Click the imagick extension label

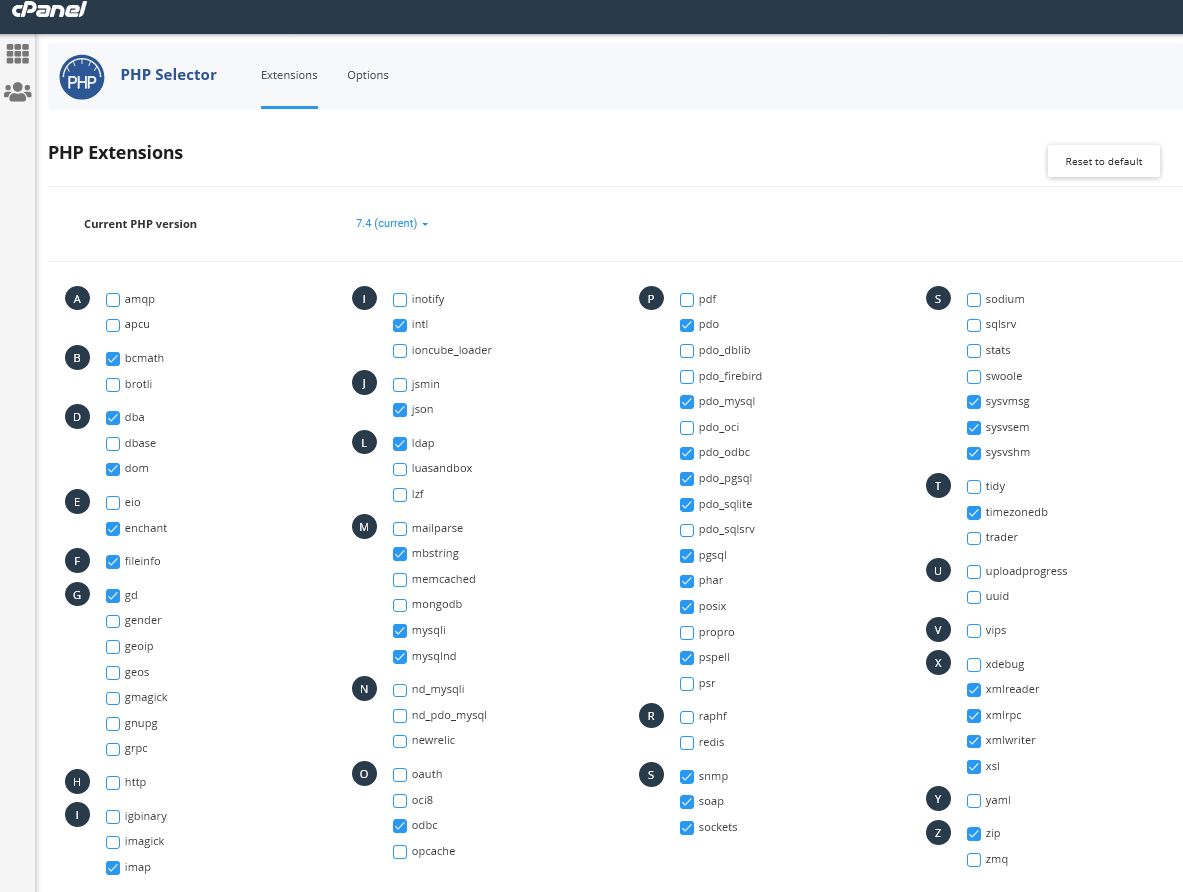[x=144, y=842]
